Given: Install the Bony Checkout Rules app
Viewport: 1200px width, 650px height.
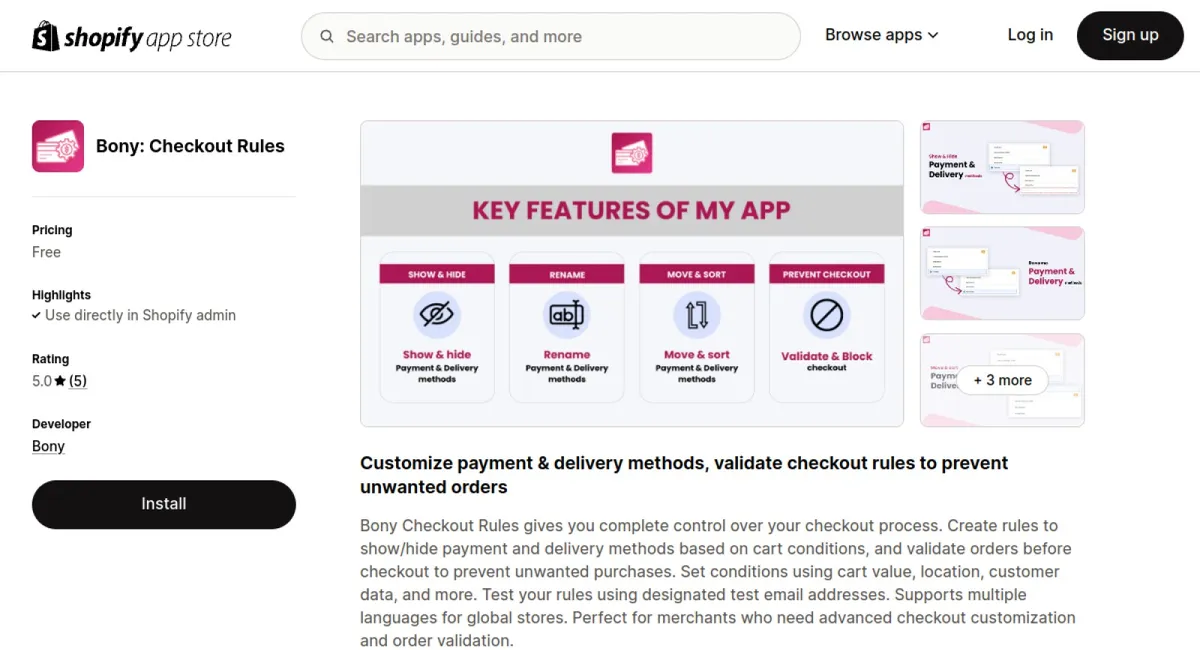Looking at the screenshot, I should click(164, 504).
